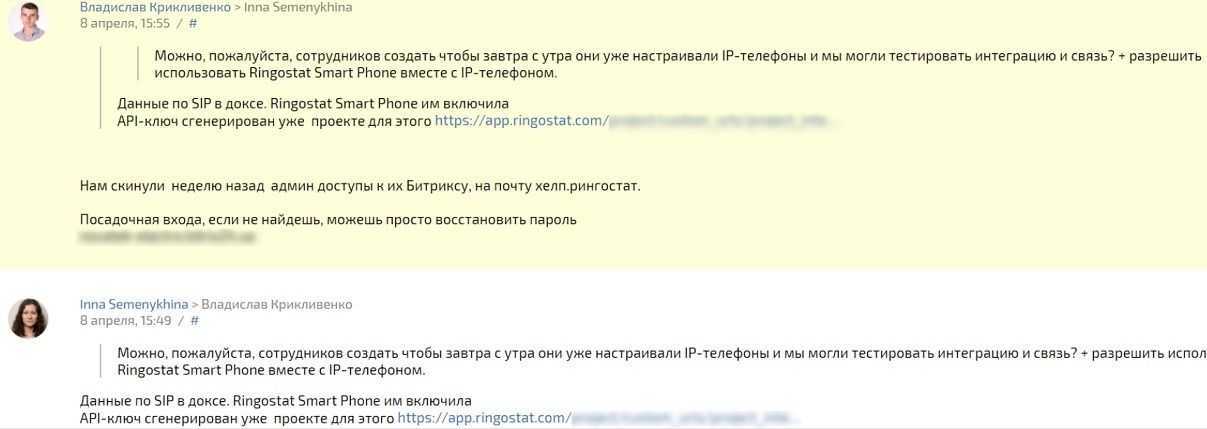Click the # permalink of 15:49 message

pos(194,321)
